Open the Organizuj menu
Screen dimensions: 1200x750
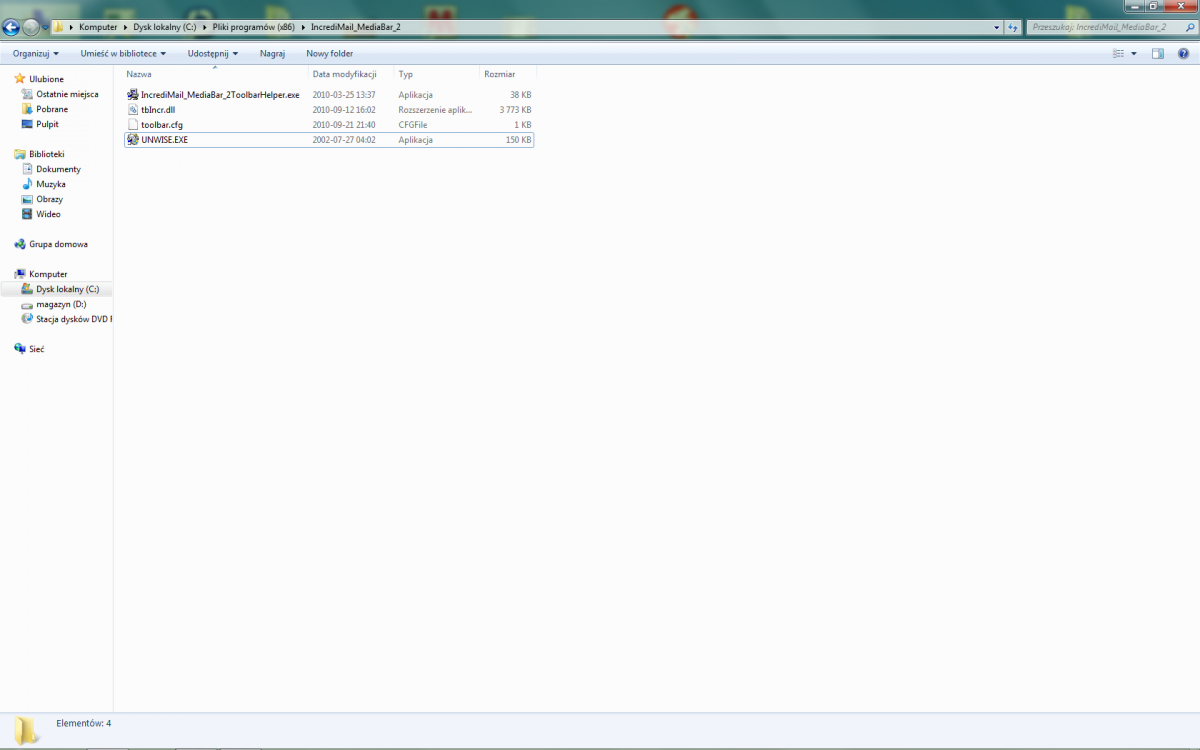(x=35, y=53)
